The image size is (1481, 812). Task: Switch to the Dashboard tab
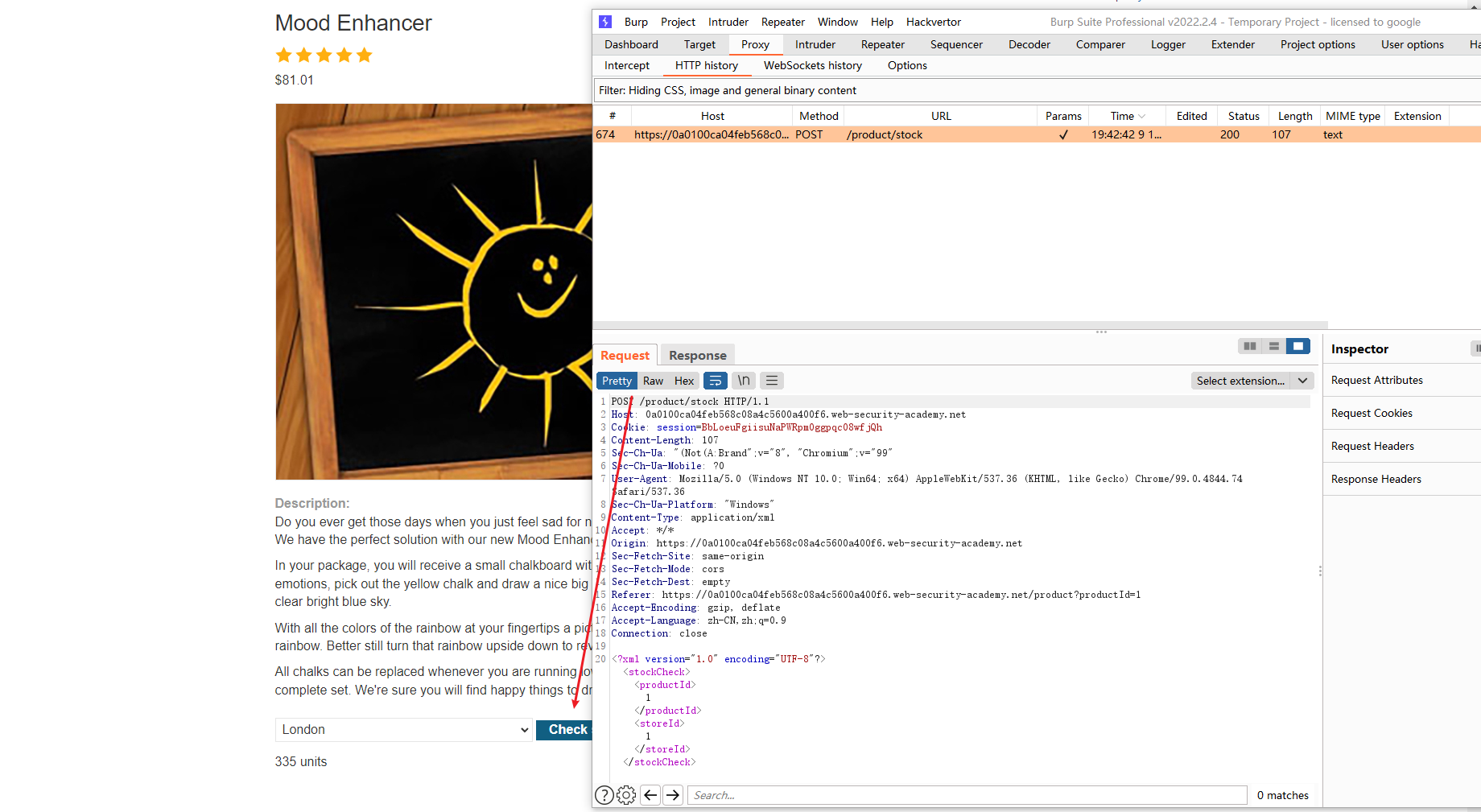tap(631, 44)
